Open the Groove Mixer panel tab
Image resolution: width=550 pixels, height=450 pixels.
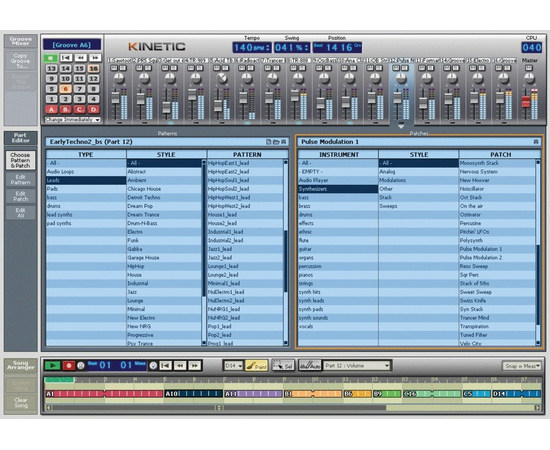click(21, 41)
